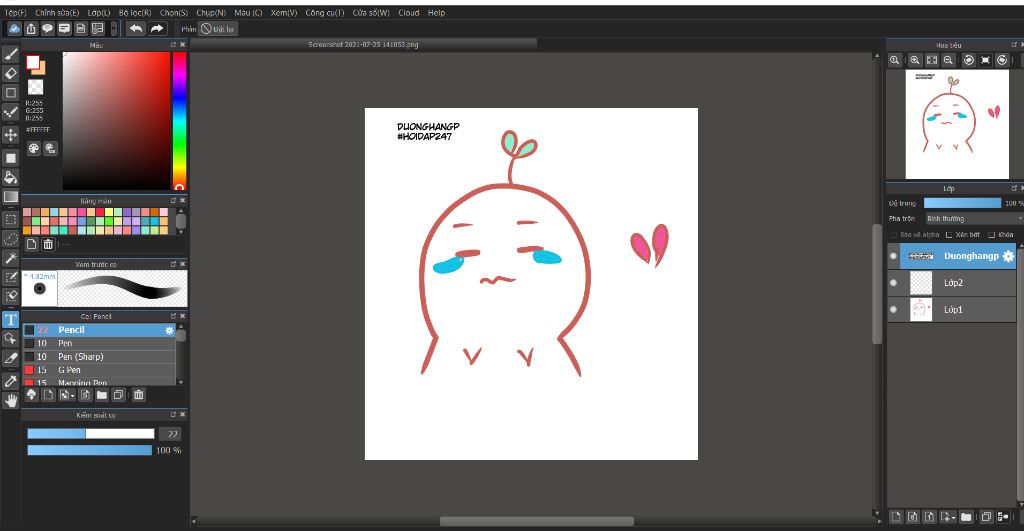Image resolution: width=1024 pixels, height=531 pixels.
Task: Toggle the Bảo vệ alpha checkbox
Action: [x=893, y=234]
